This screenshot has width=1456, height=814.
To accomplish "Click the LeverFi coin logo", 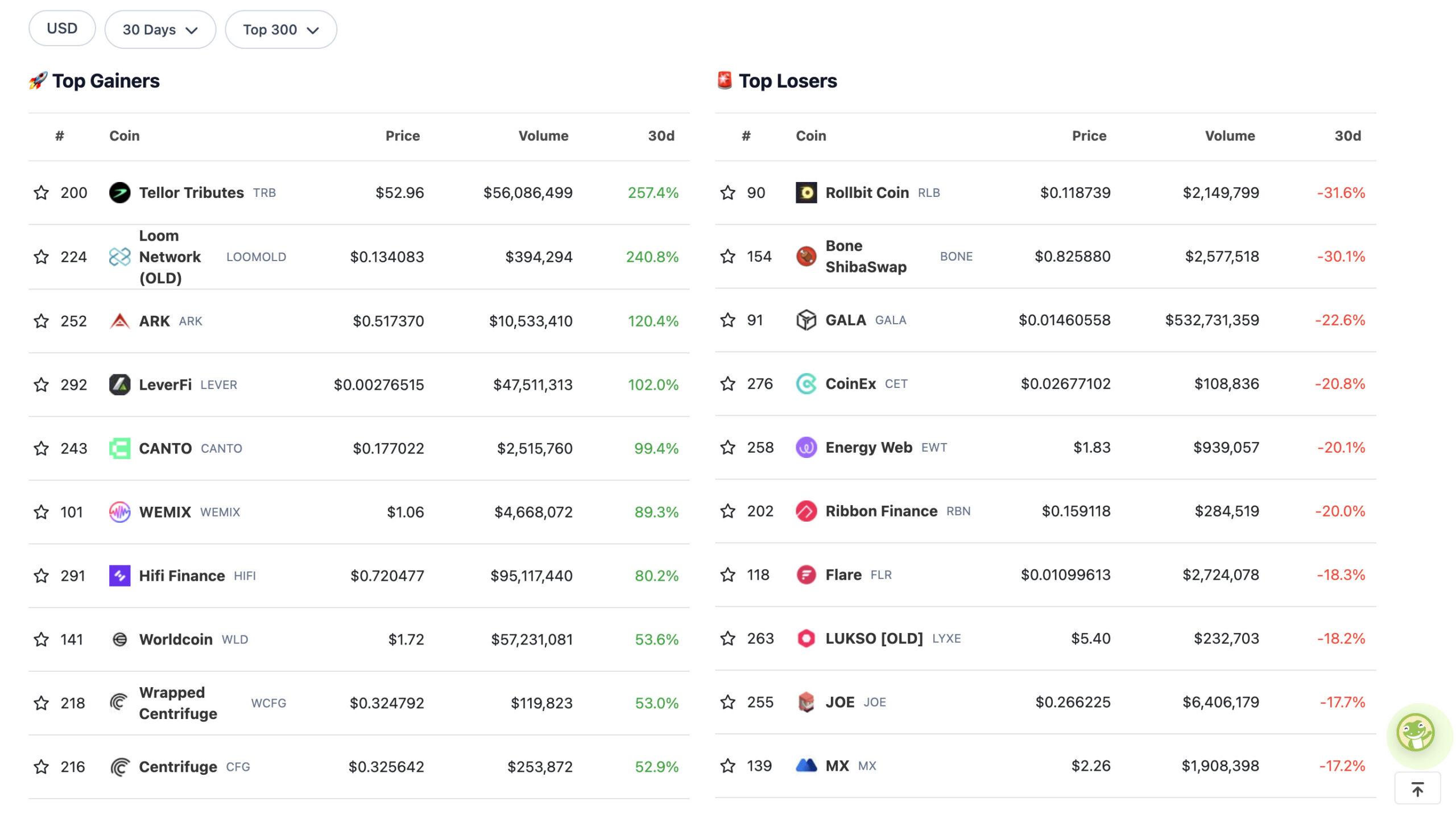I will [119, 385].
